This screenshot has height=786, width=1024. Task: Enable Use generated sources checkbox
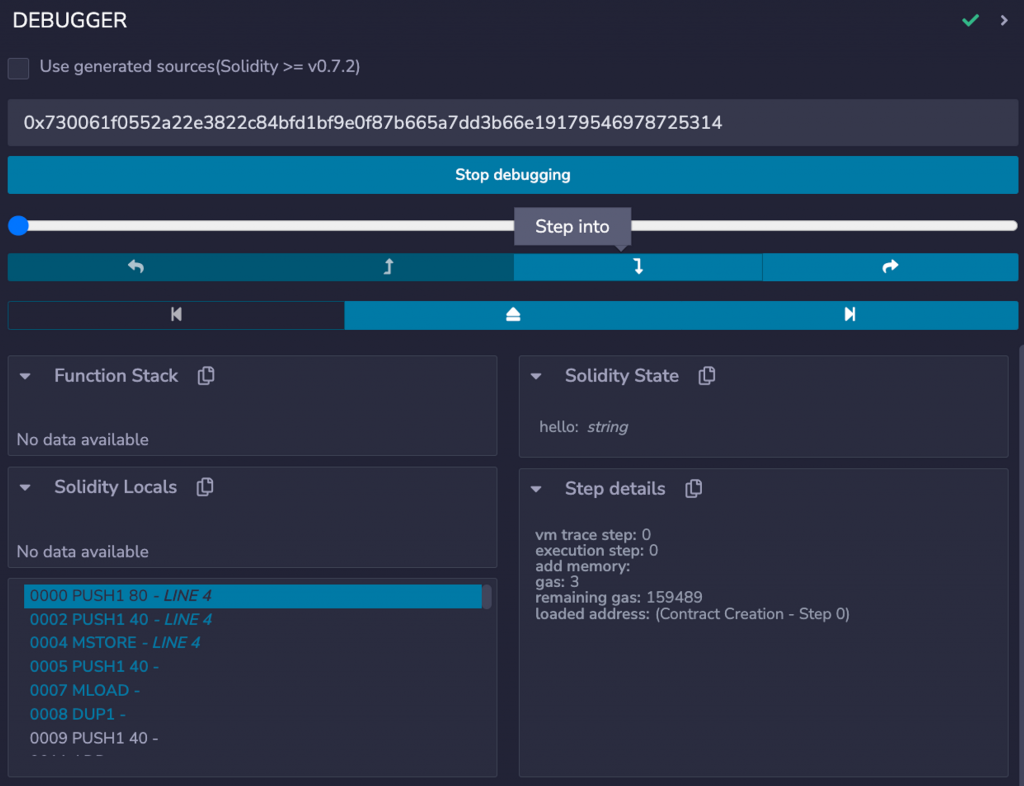18,68
